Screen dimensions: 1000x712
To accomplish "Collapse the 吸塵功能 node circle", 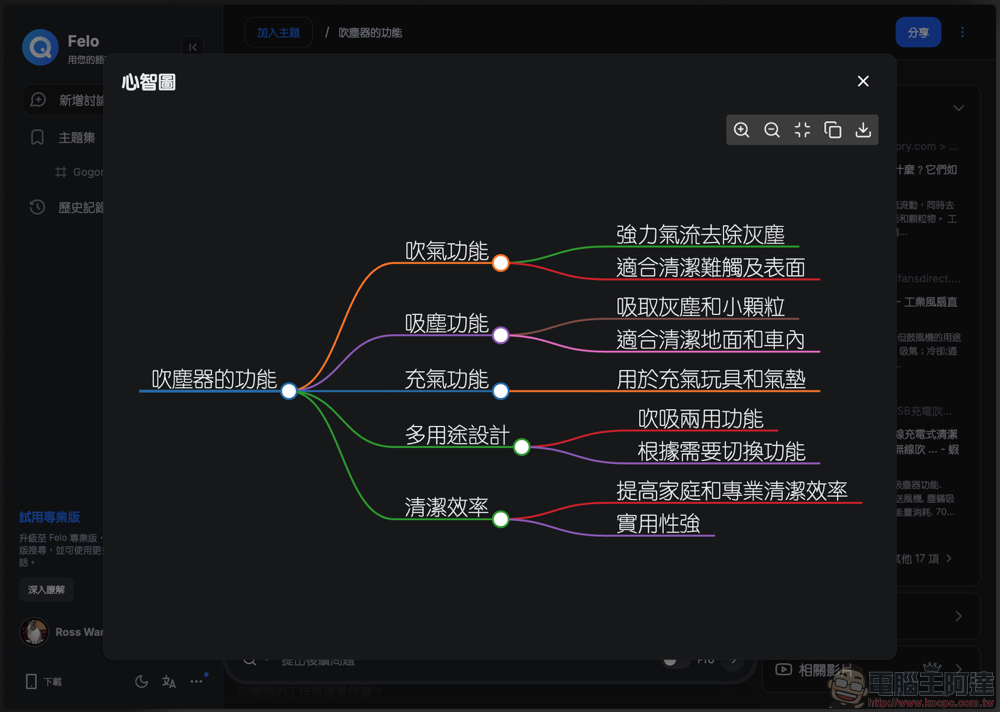I will click(x=501, y=335).
